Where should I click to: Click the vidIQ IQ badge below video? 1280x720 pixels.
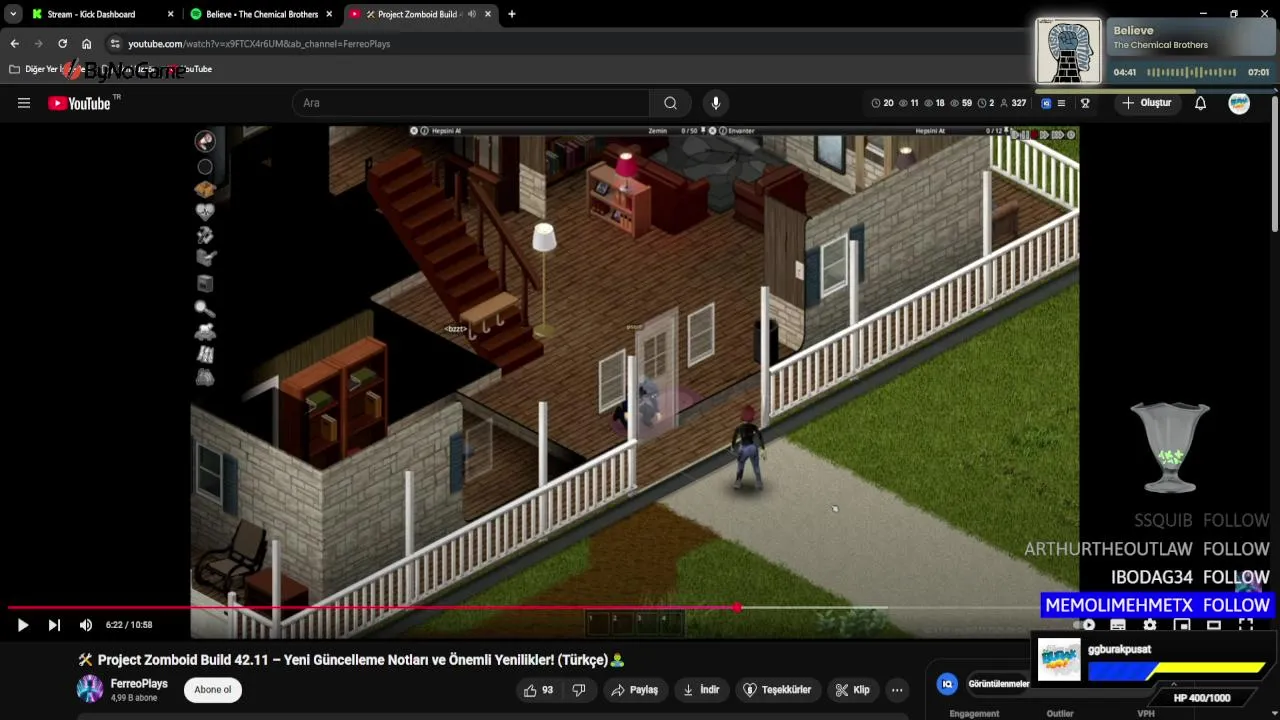click(946, 684)
